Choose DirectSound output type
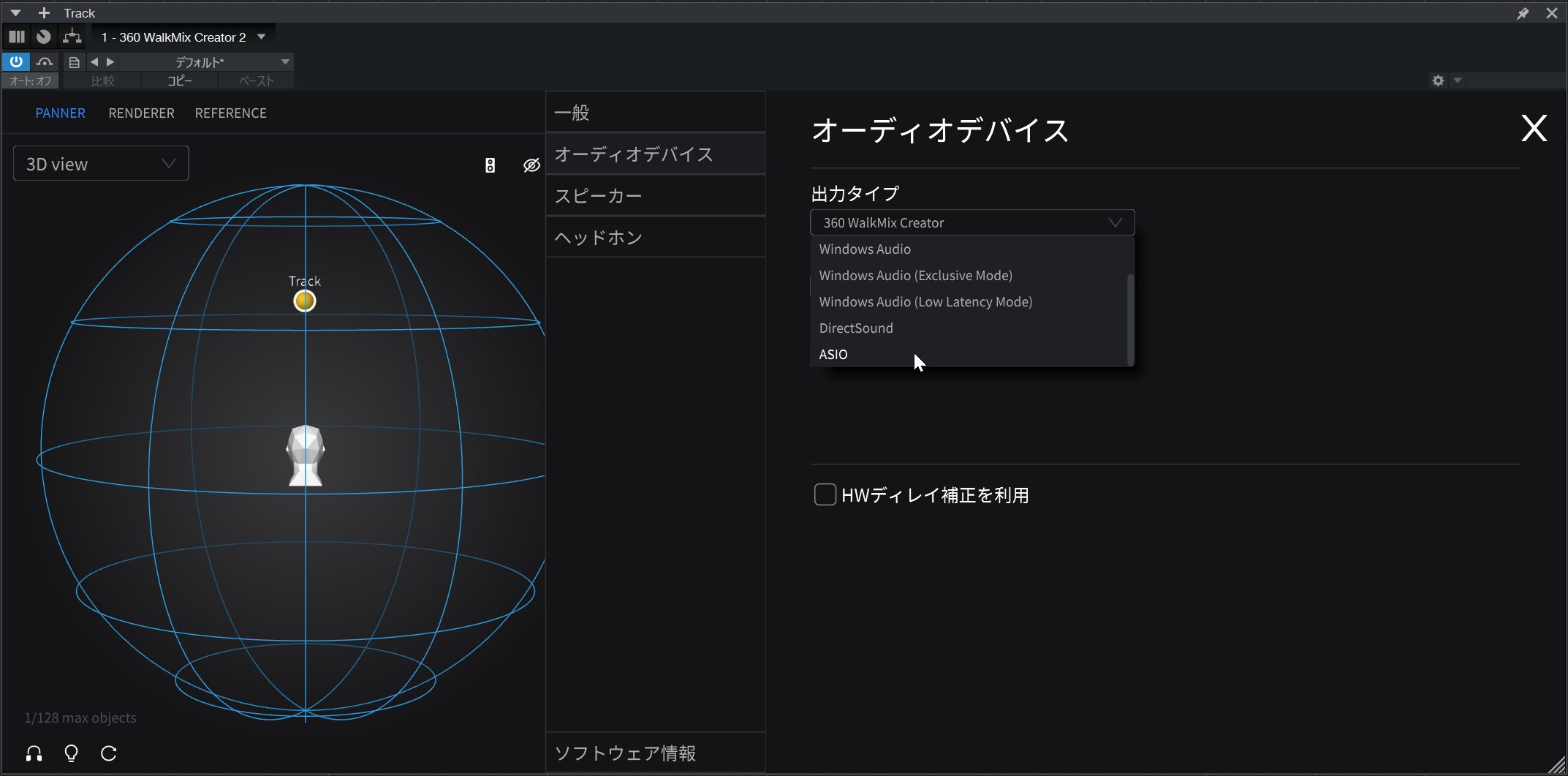This screenshot has width=1568, height=776. click(969, 328)
